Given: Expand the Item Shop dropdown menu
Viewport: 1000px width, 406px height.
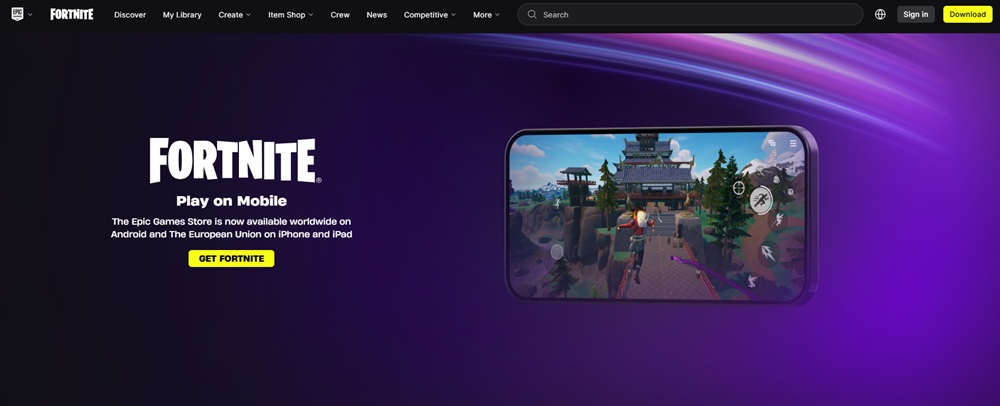Looking at the screenshot, I should point(291,15).
